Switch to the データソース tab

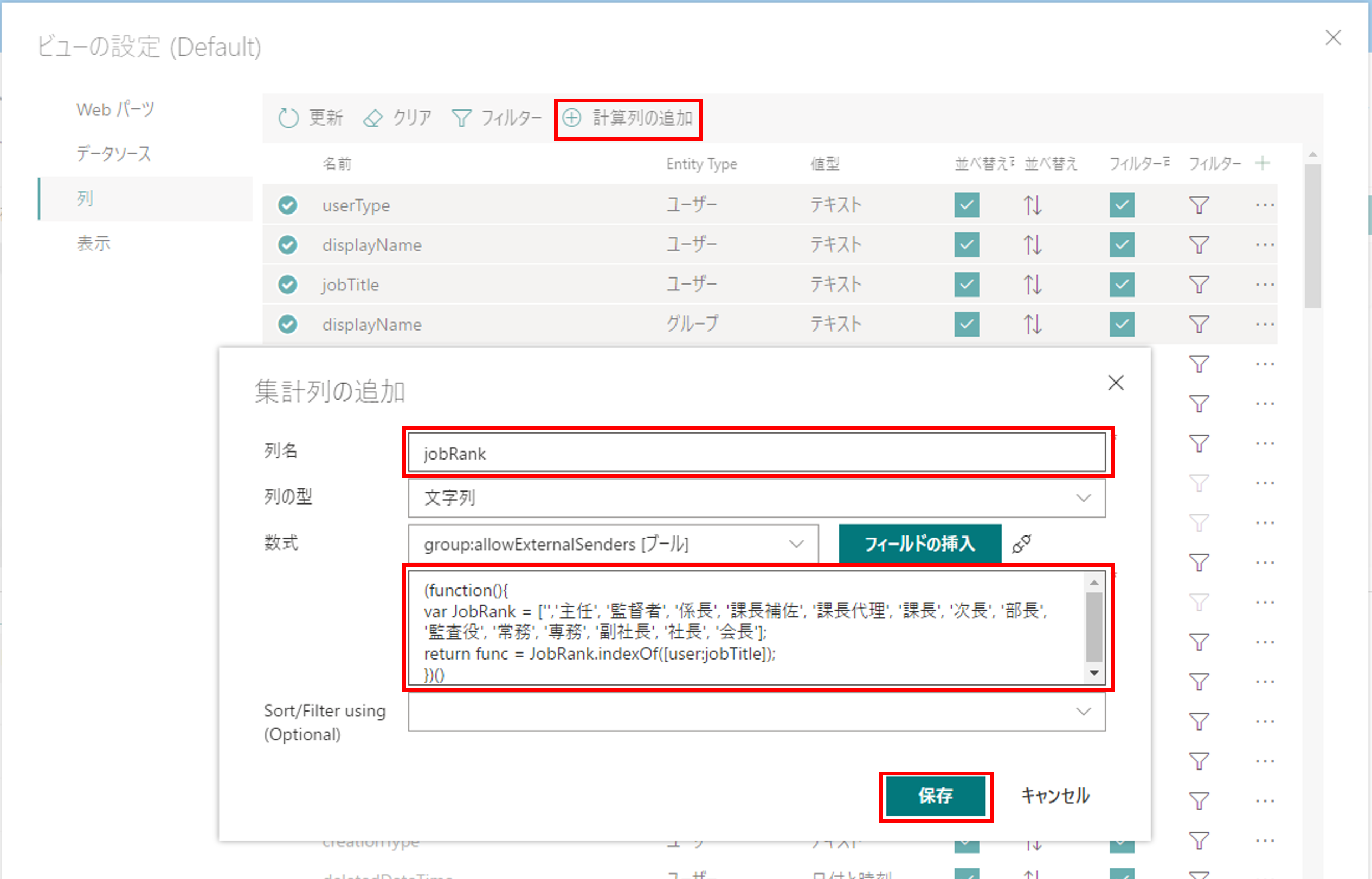(114, 153)
